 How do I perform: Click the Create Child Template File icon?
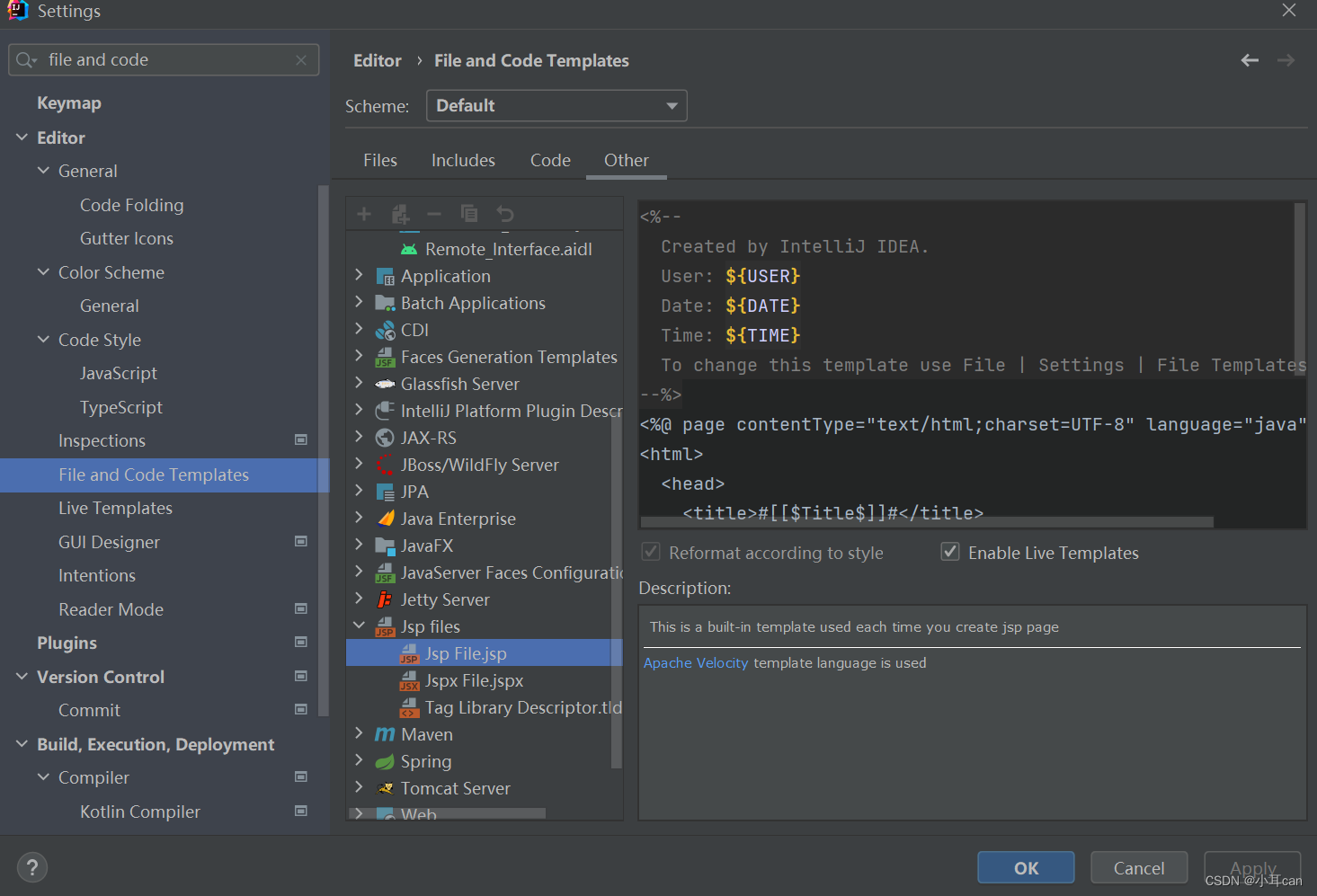400,214
